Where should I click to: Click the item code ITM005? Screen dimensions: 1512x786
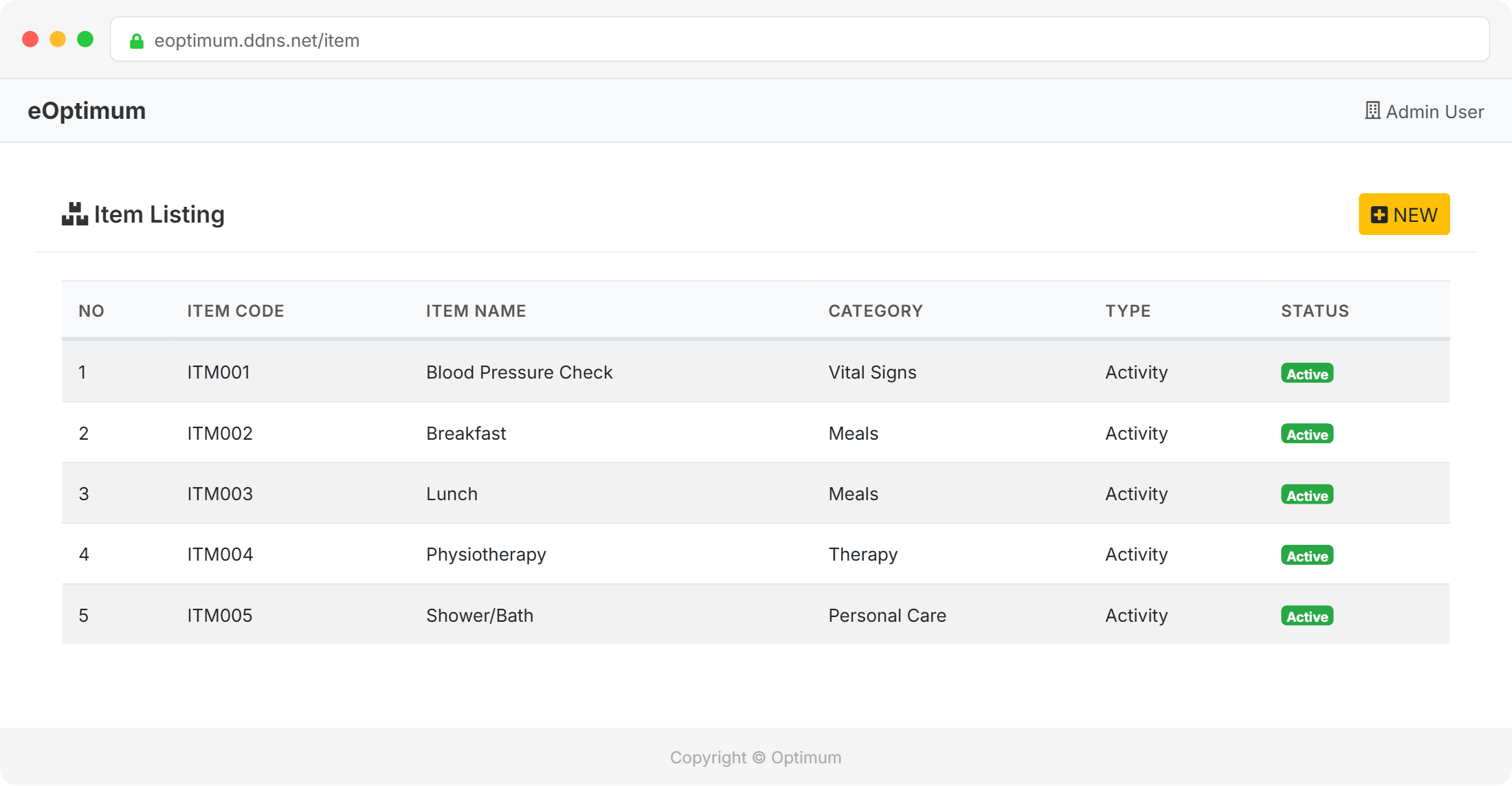[219, 616]
